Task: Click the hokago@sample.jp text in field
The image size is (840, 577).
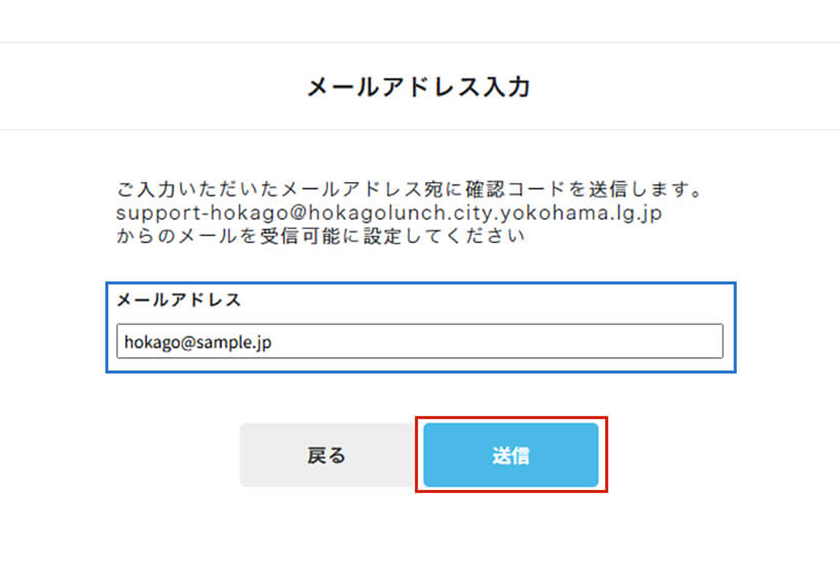Action: 198,342
